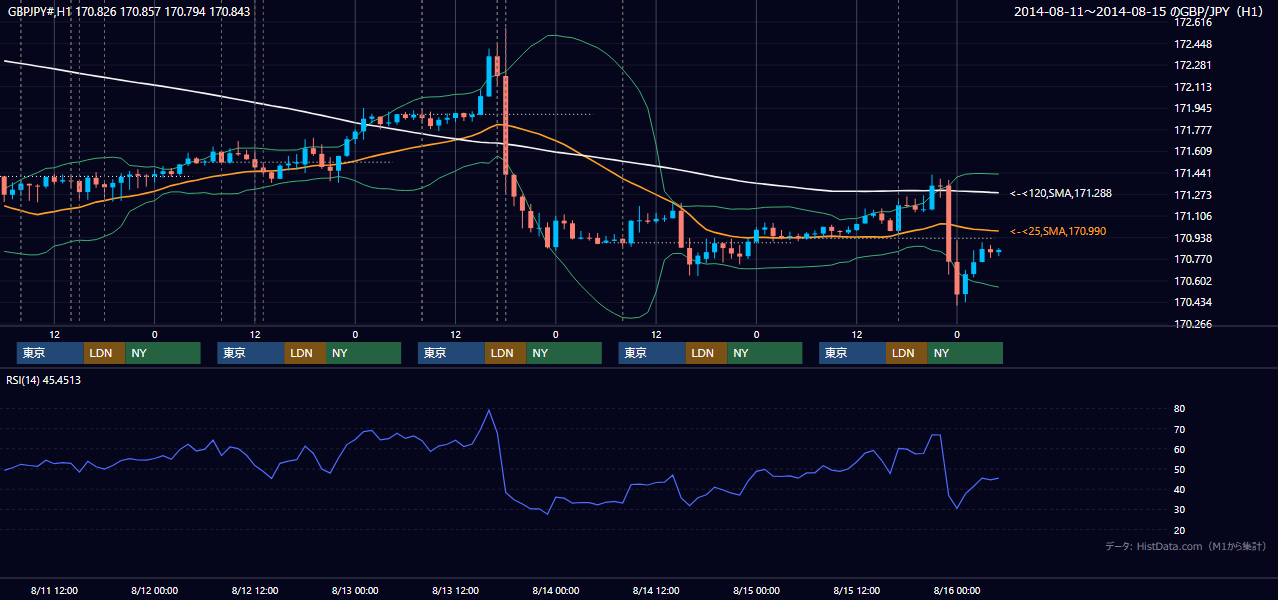Viewport: 1278px width, 600px height.
Task: Click the rightmost NY session block
Action: pyautogui.click(x=965, y=353)
